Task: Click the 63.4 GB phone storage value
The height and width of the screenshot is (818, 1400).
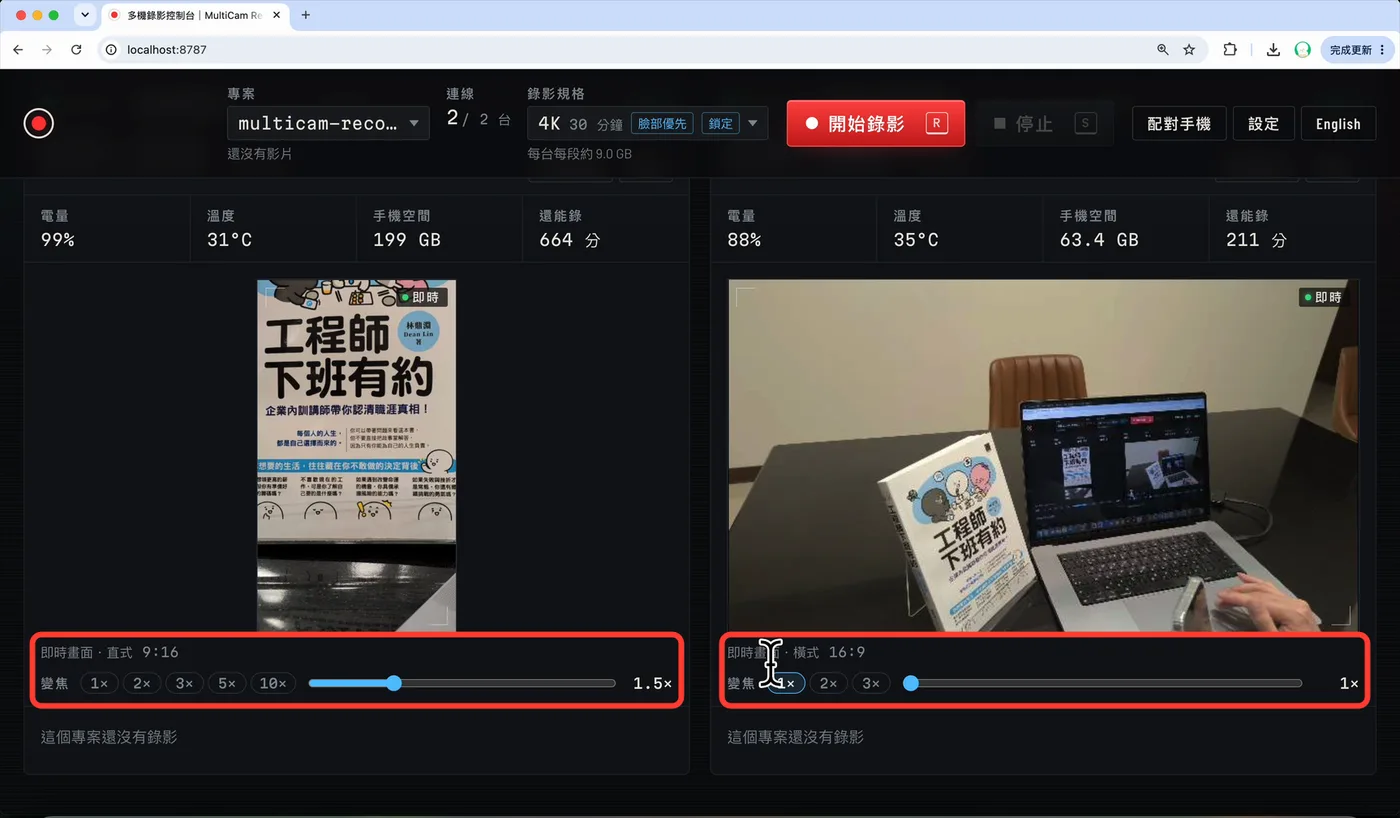Action: click(1099, 240)
